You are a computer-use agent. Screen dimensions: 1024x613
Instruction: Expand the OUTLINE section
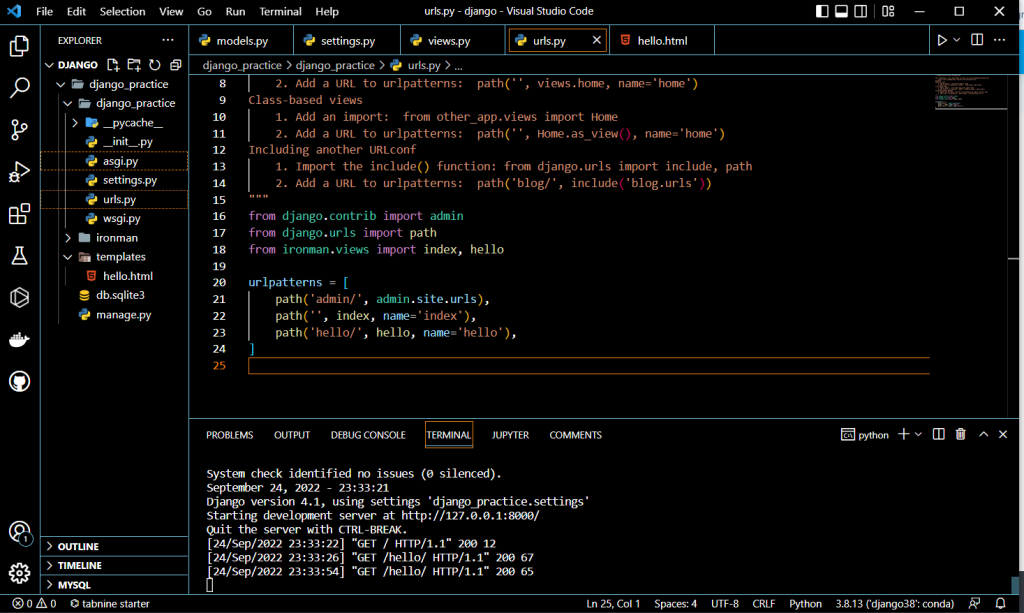coord(78,547)
